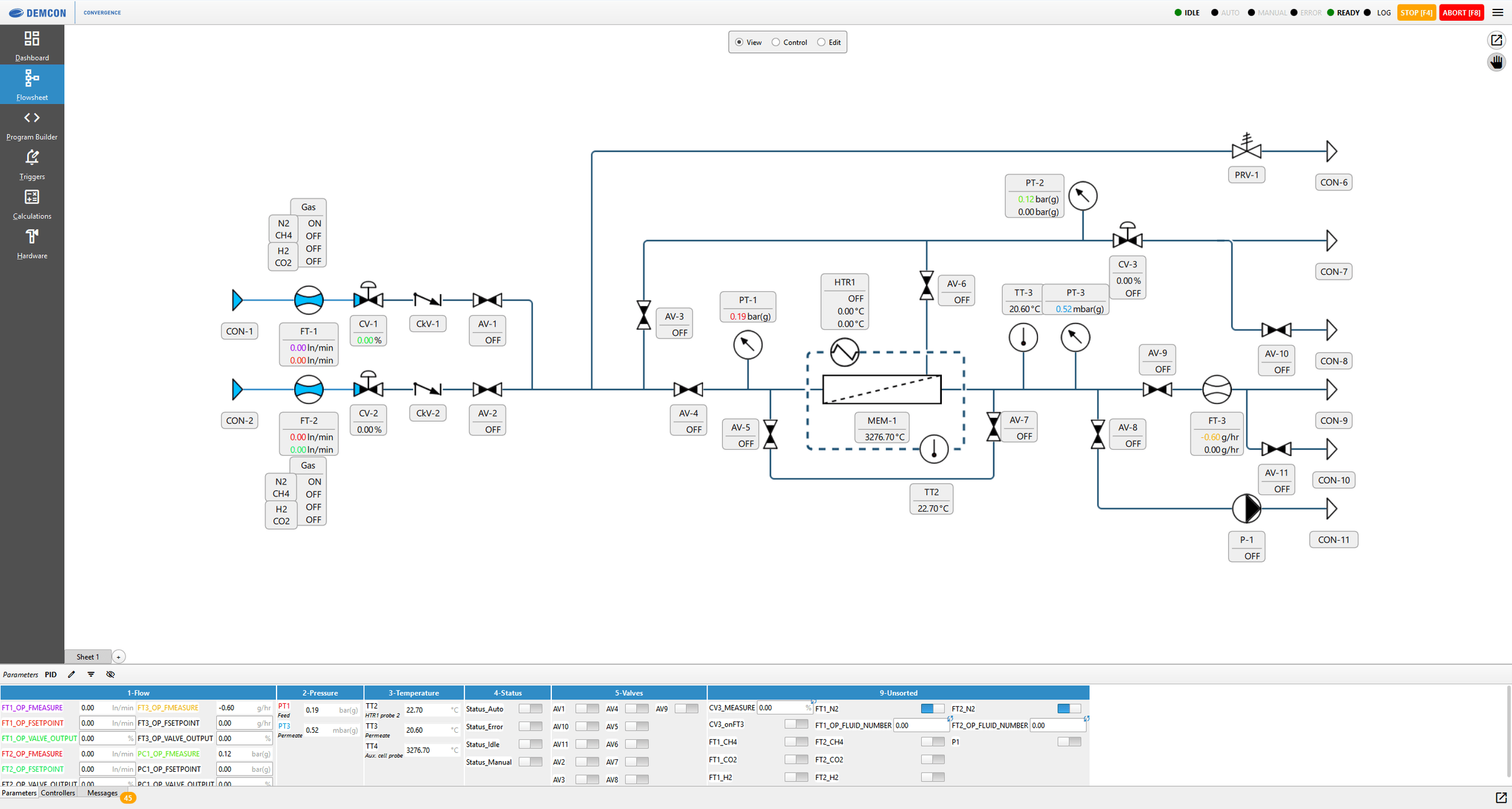This screenshot has width=1512, height=809.
Task: Click the STOP [F4] button
Action: [1416, 12]
